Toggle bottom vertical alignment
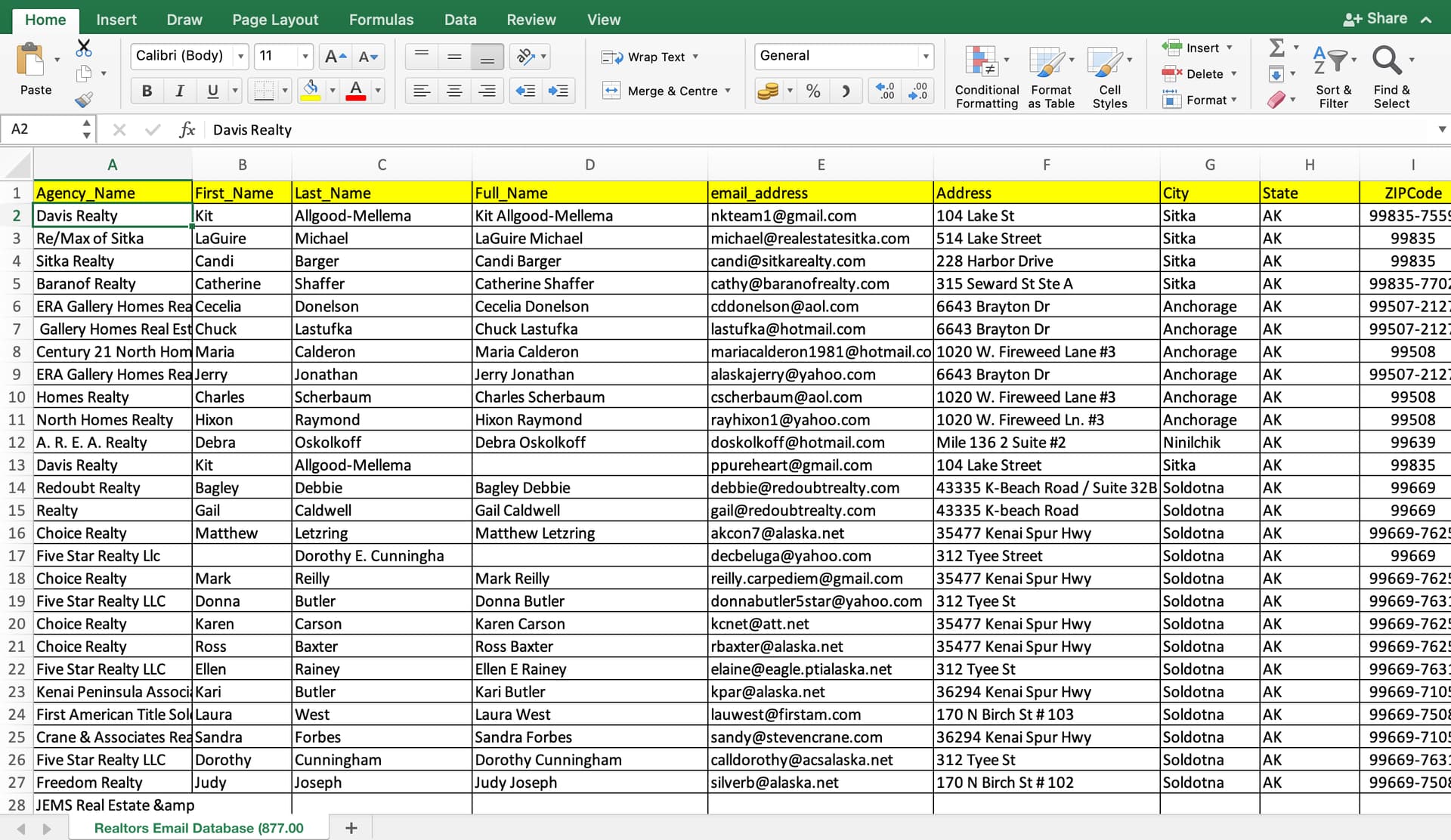This screenshot has width=1451, height=840. point(487,57)
